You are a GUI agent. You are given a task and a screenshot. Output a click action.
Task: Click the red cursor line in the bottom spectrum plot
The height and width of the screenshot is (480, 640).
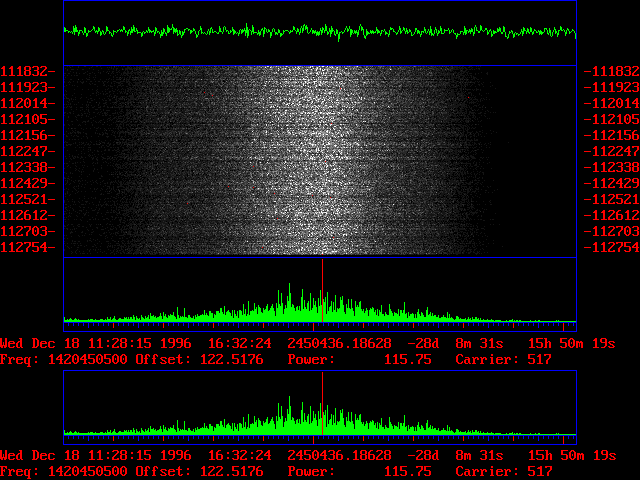[x=322, y=404]
